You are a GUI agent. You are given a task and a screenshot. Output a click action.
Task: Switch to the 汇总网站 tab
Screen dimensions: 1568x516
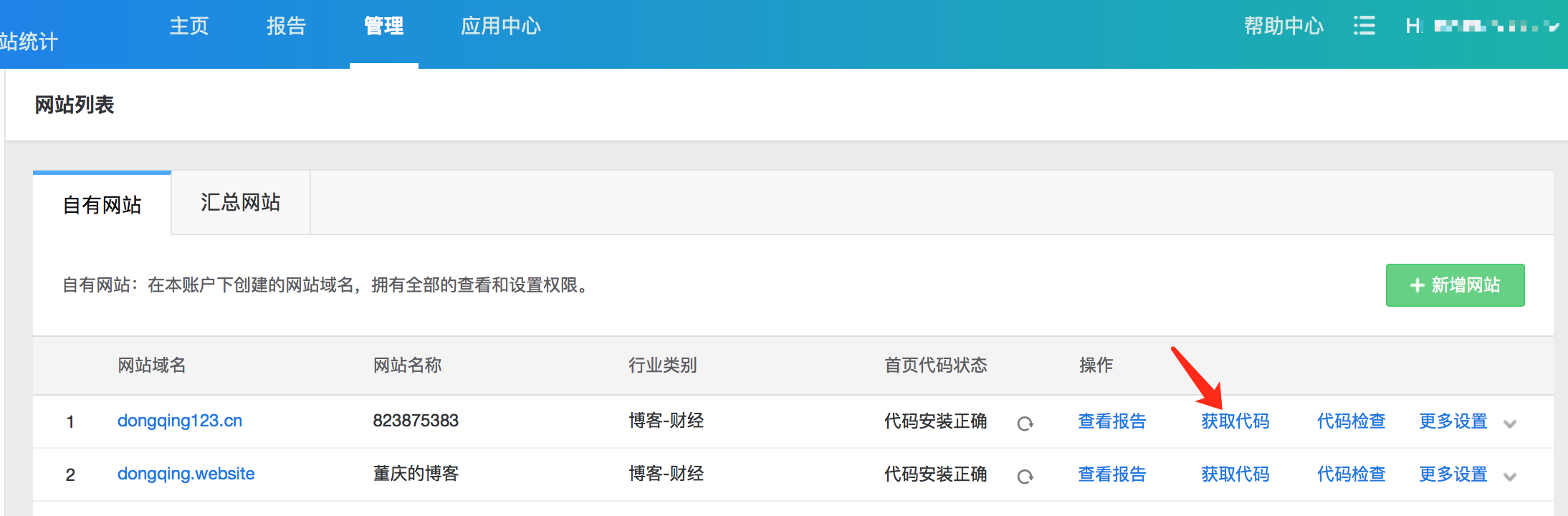[x=240, y=203]
